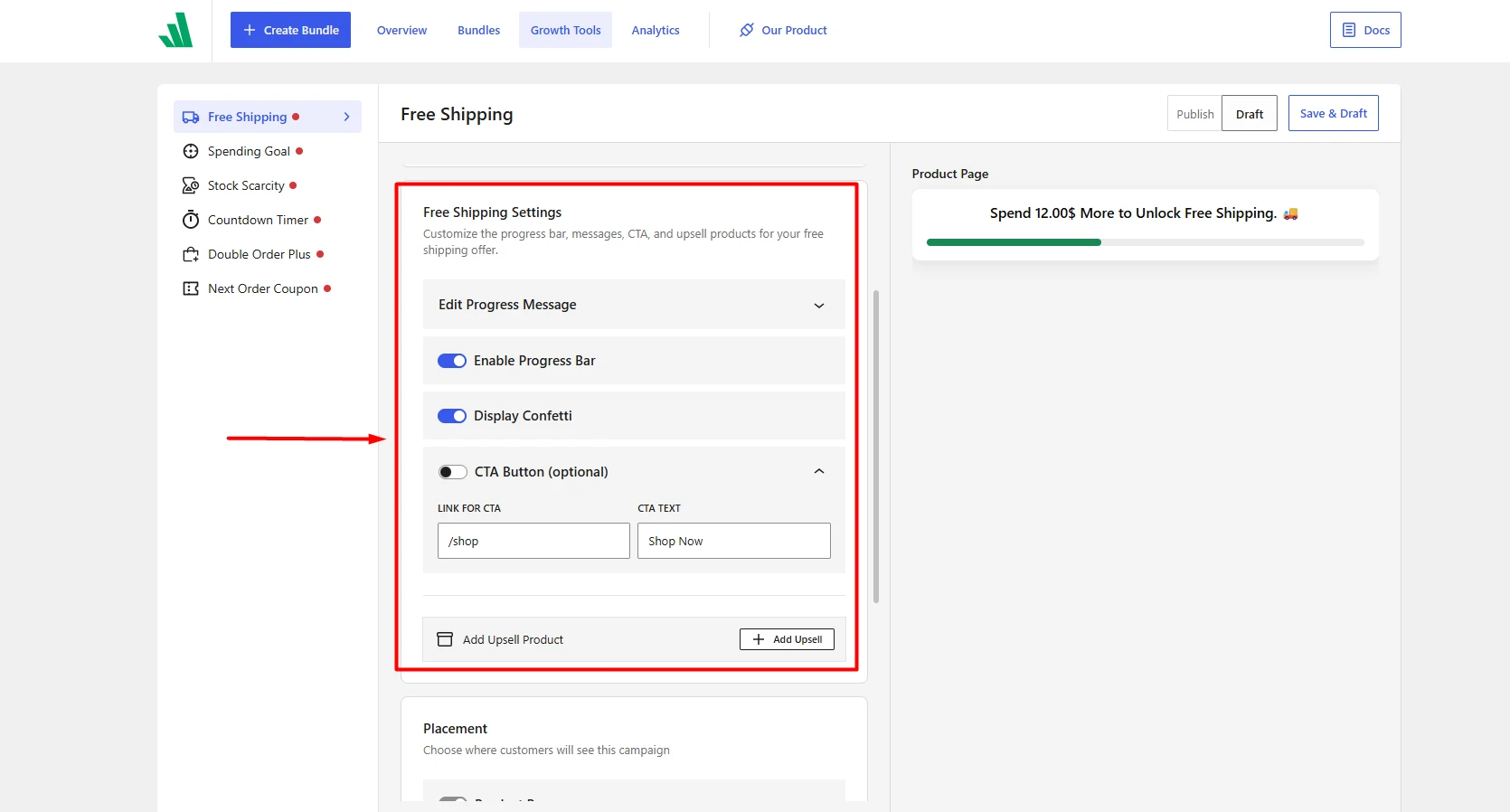This screenshot has width=1510, height=812.
Task: Click the Our Product link
Action: point(783,30)
